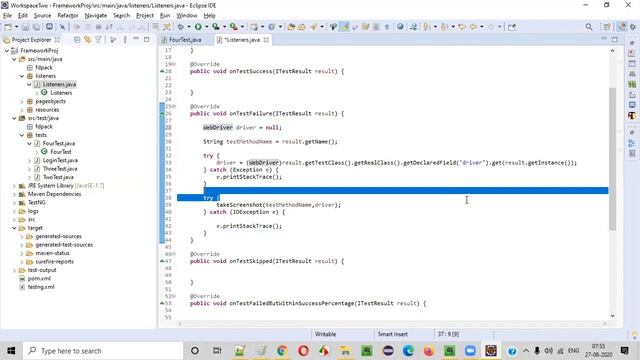Select the surefire-reports folder
This screenshot has width=640, height=360.
click(x=54, y=262)
